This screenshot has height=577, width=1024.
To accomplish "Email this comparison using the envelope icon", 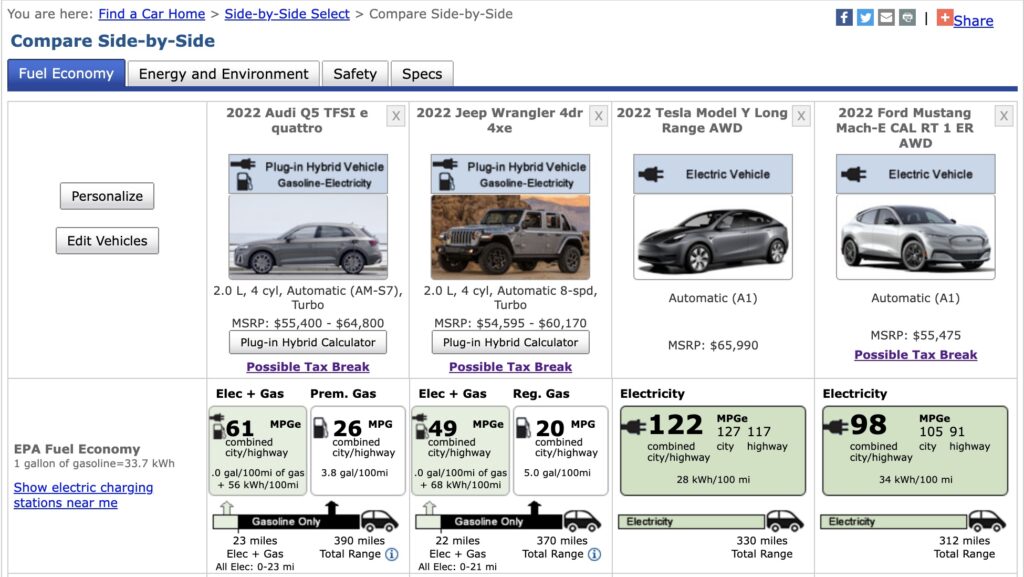I will point(886,18).
